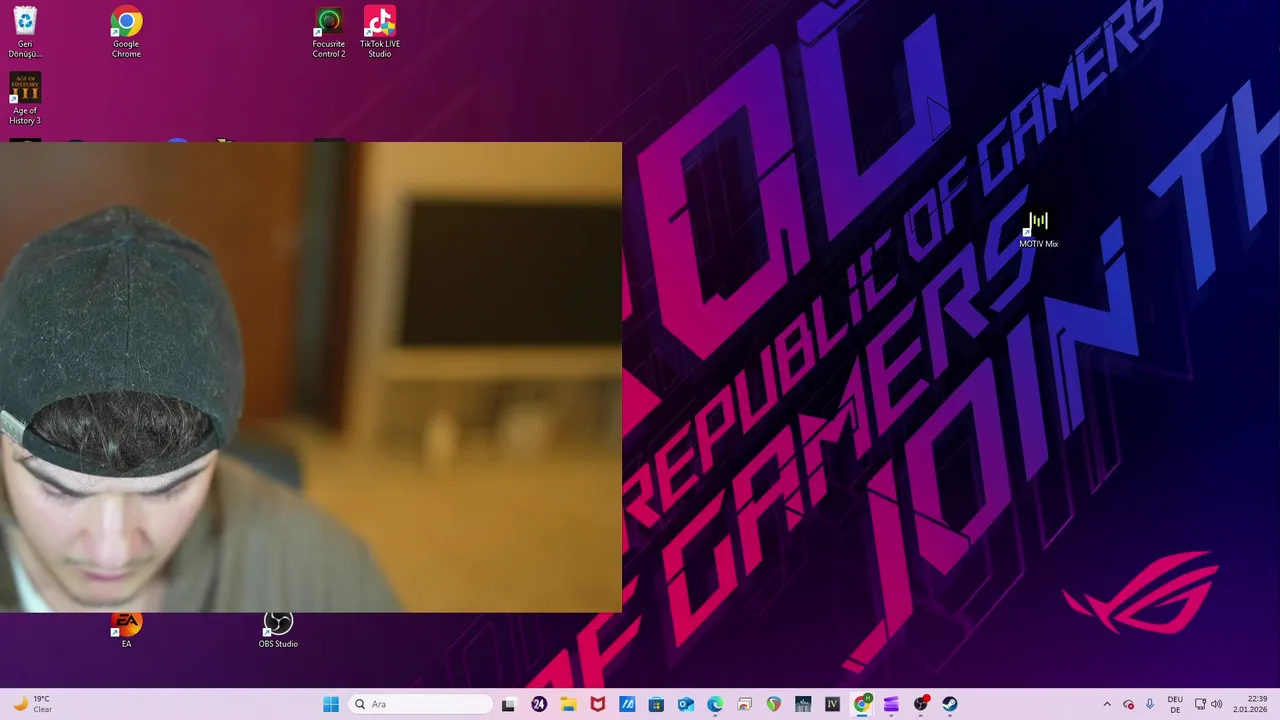Open the EA desktop shortcut

(126, 631)
